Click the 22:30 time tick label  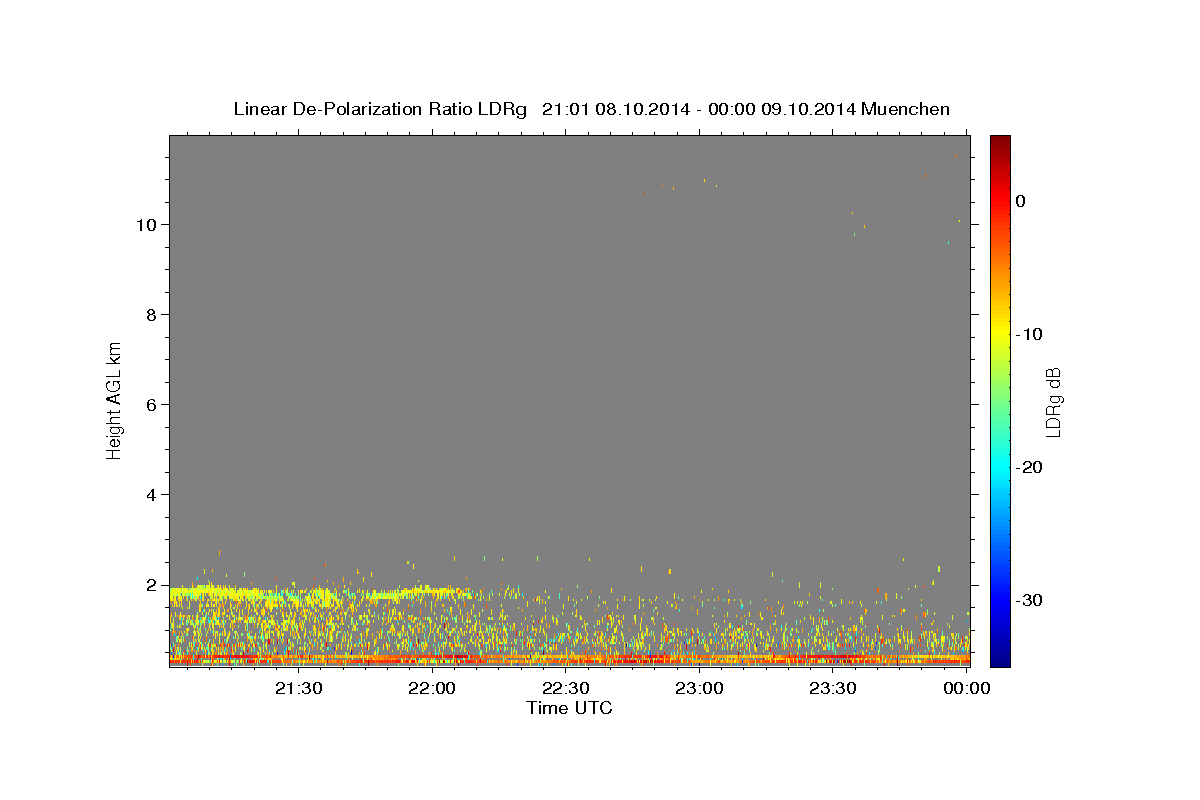tap(565, 689)
